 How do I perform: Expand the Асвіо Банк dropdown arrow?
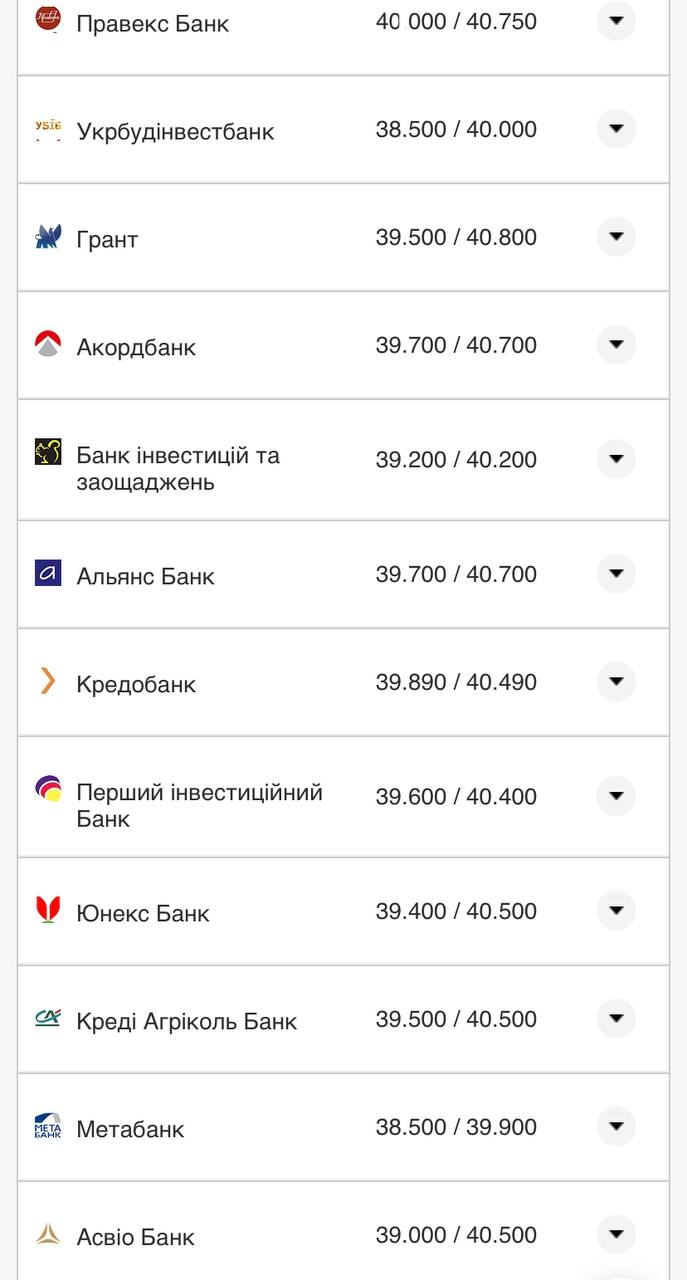click(x=616, y=1234)
